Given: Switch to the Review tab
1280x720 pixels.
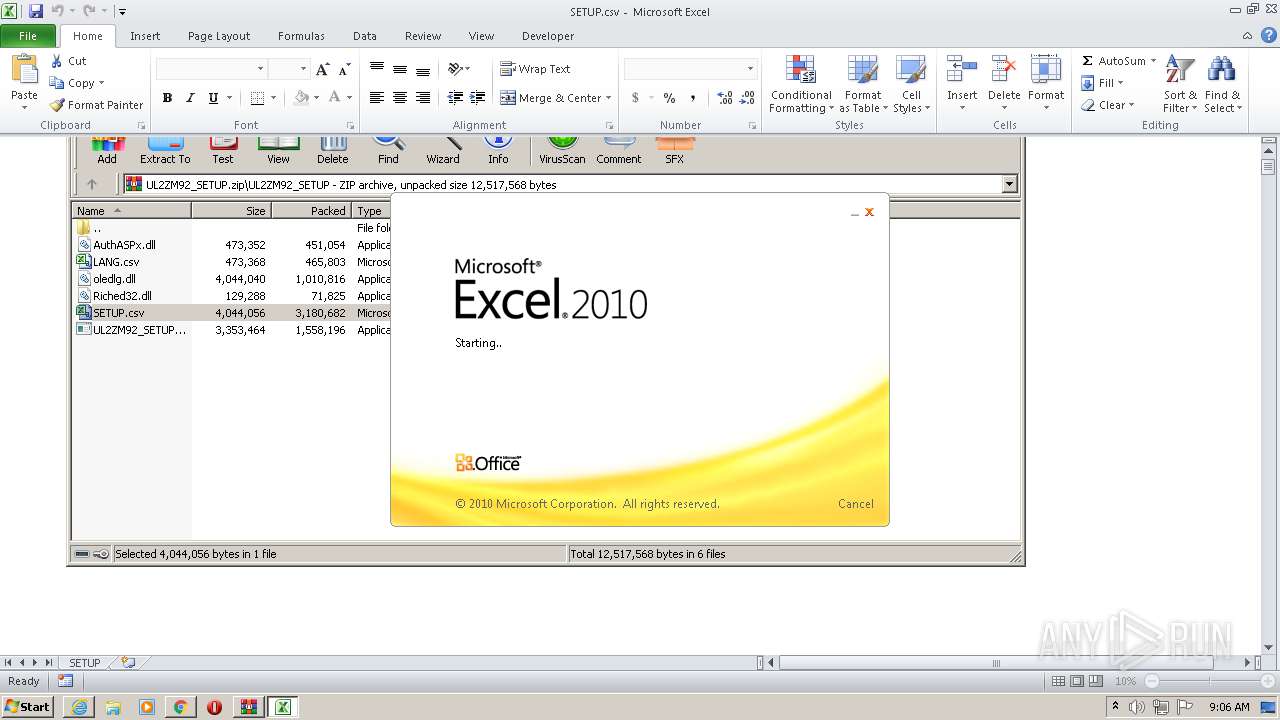Looking at the screenshot, I should [x=423, y=36].
